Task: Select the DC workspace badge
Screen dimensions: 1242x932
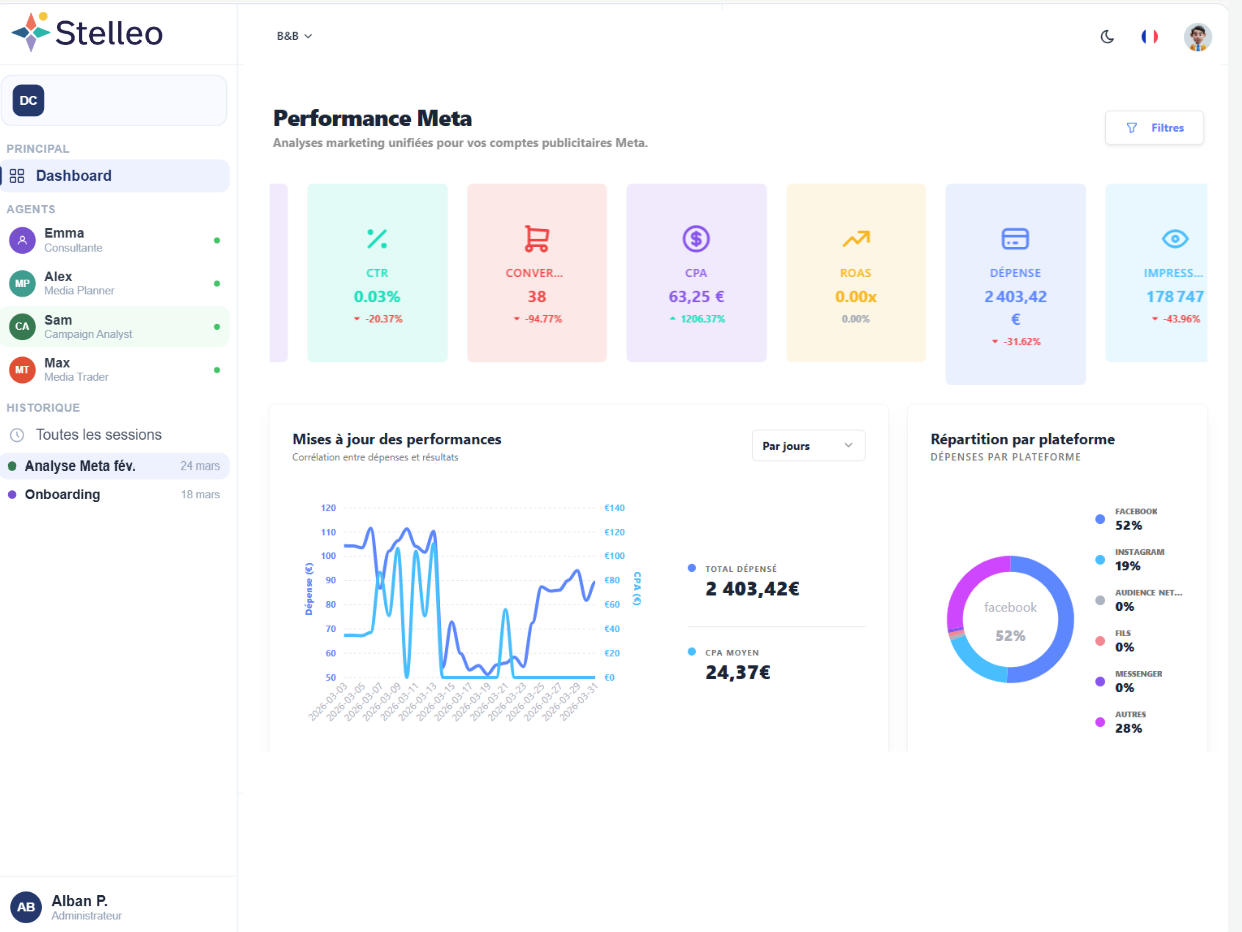Action: pyautogui.click(x=28, y=100)
